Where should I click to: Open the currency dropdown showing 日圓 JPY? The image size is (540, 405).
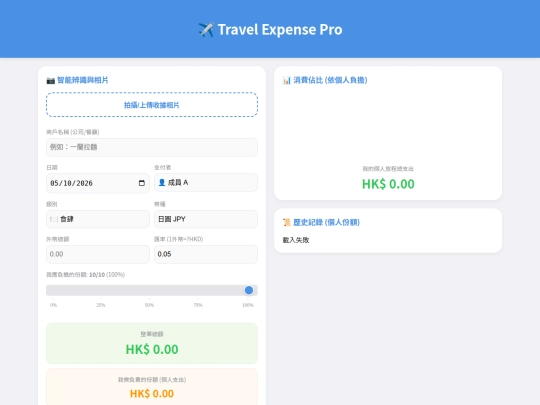tap(206, 219)
